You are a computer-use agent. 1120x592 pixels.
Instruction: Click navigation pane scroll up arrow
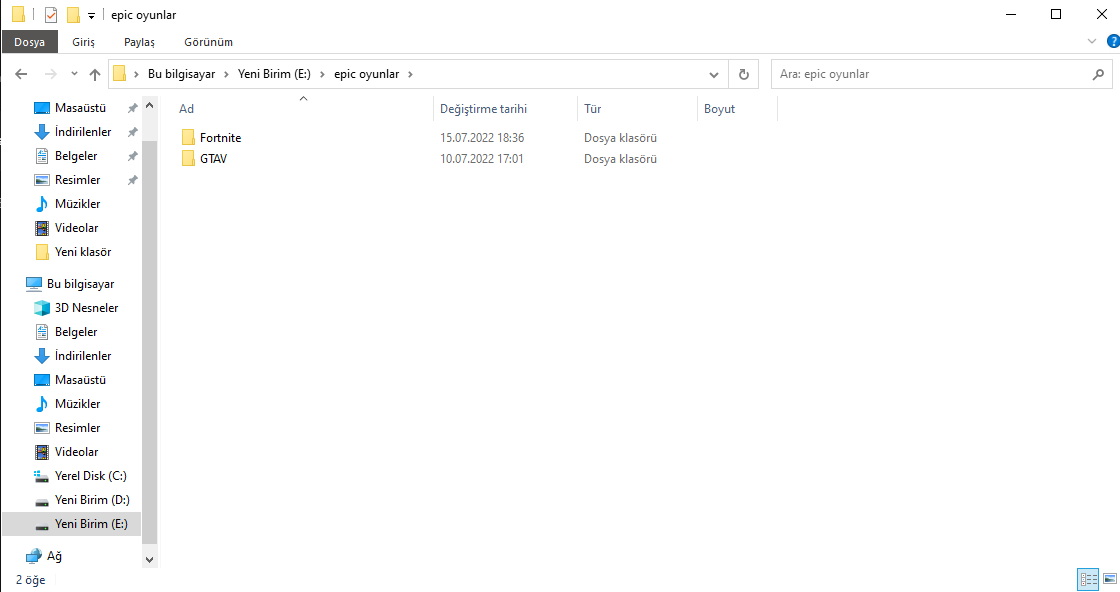[149, 105]
